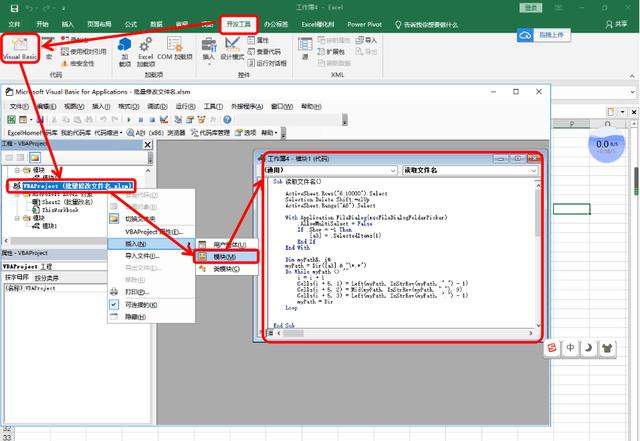The height and width of the screenshot is (441, 640).
Task: Open COM 加载项 in ribbon
Action: pyautogui.click(x=175, y=49)
